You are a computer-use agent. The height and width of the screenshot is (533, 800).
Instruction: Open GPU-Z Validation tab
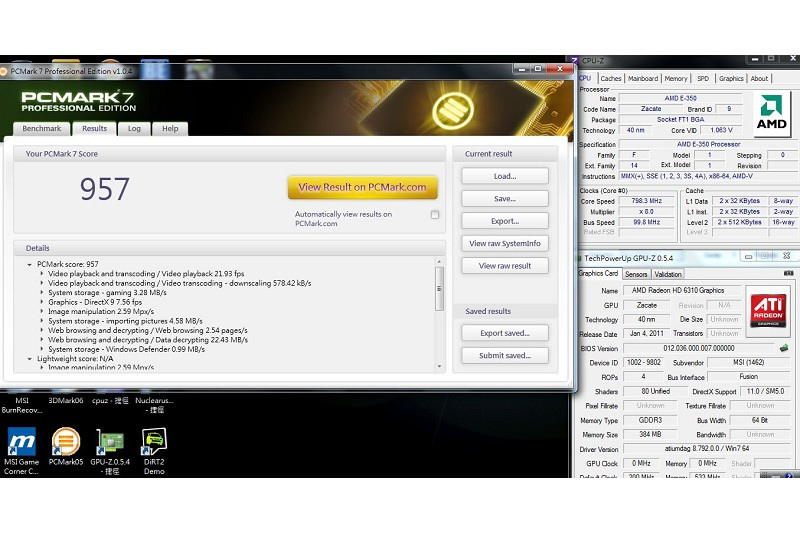pos(668,274)
